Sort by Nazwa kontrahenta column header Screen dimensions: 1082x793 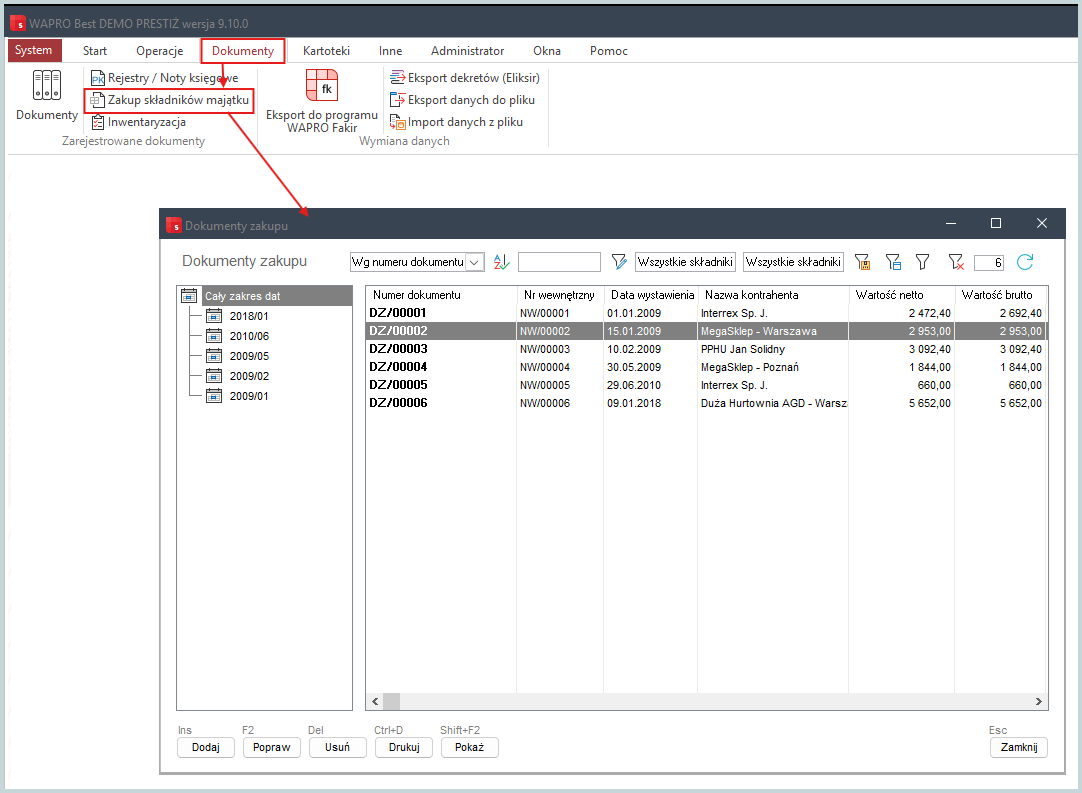point(773,295)
